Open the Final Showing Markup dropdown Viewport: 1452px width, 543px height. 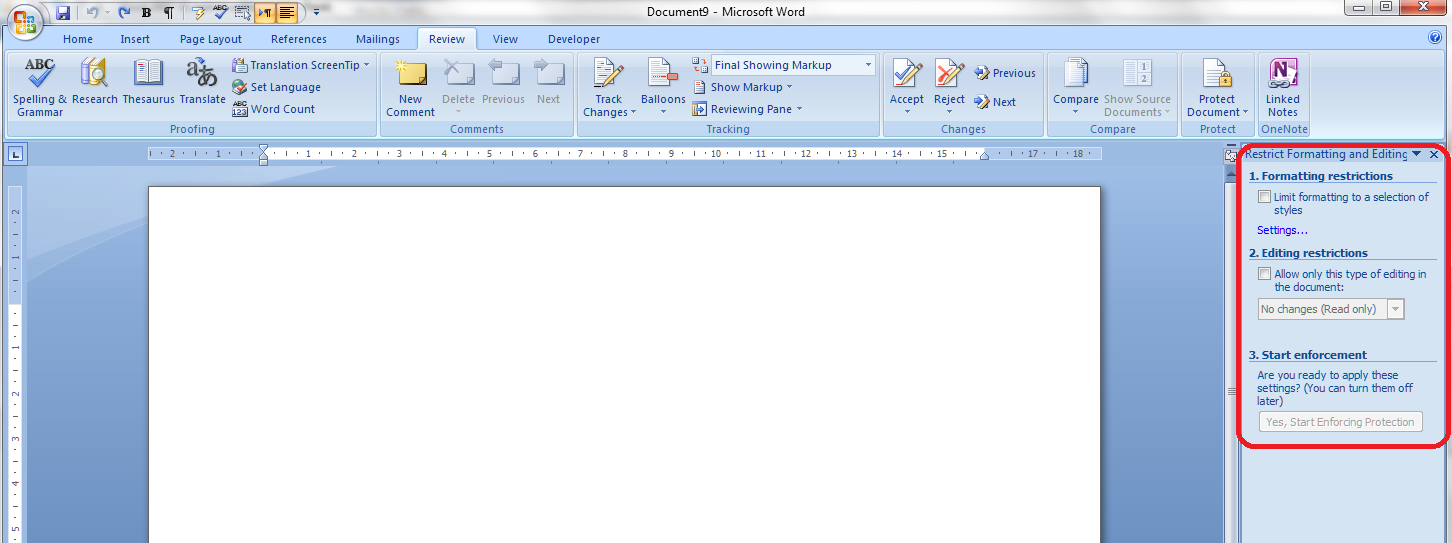tap(792, 65)
